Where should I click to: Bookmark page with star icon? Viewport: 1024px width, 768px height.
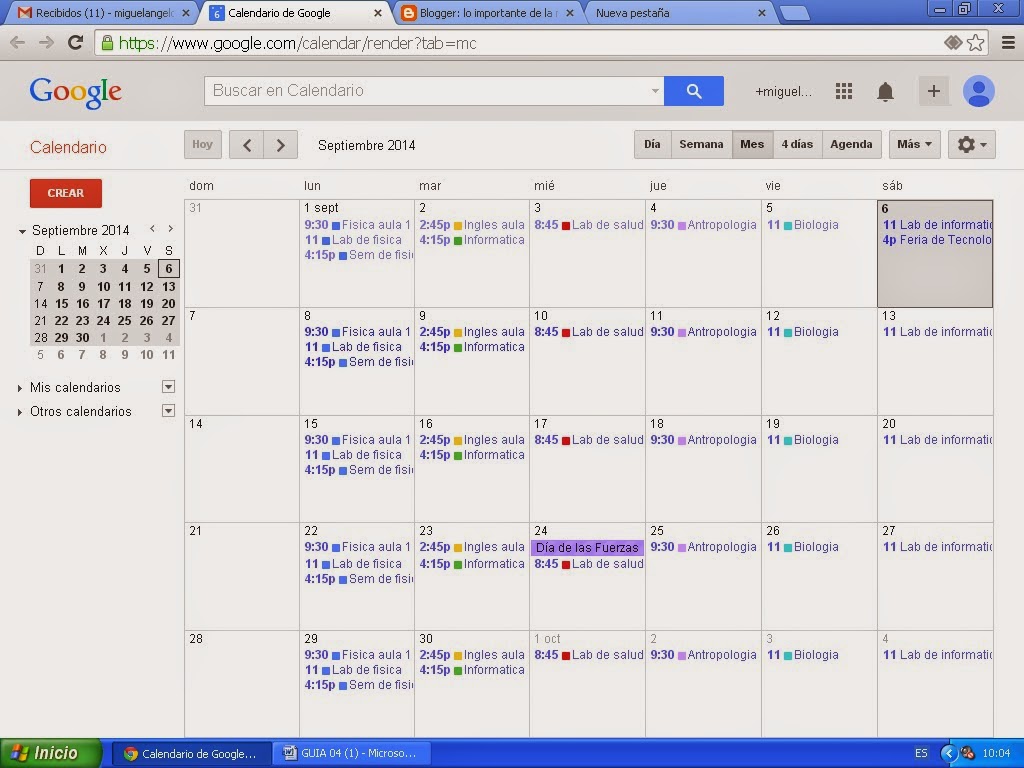[x=976, y=43]
